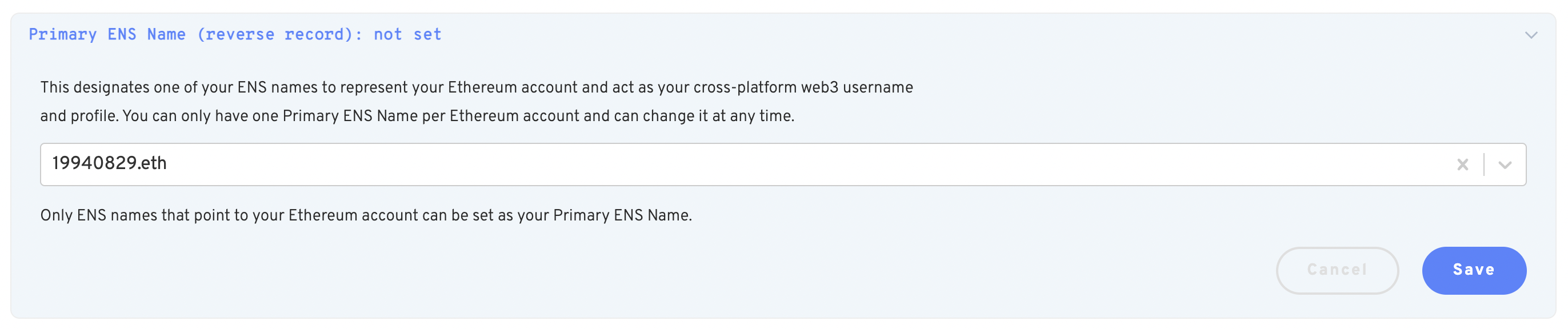Click the 'not set' status in header
Image resolution: width=1568 pixels, height=329 pixels.
[407, 35]
